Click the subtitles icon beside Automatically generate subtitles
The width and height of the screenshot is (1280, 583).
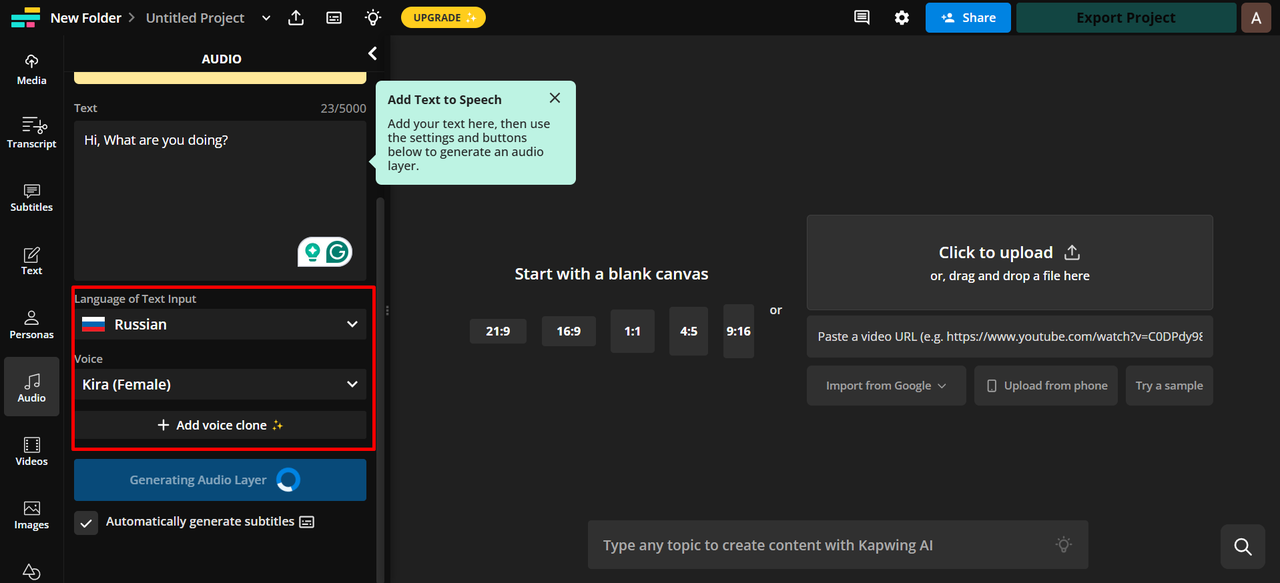307,522
